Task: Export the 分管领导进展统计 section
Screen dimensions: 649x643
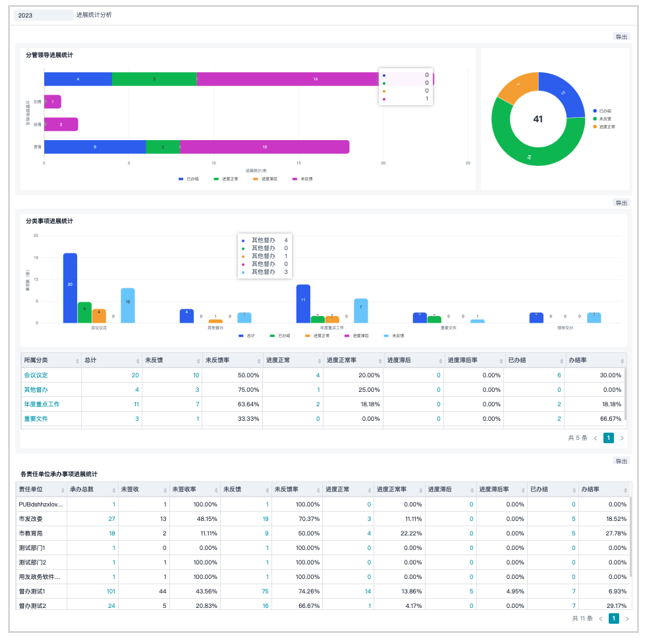Action: pos(621,37)
